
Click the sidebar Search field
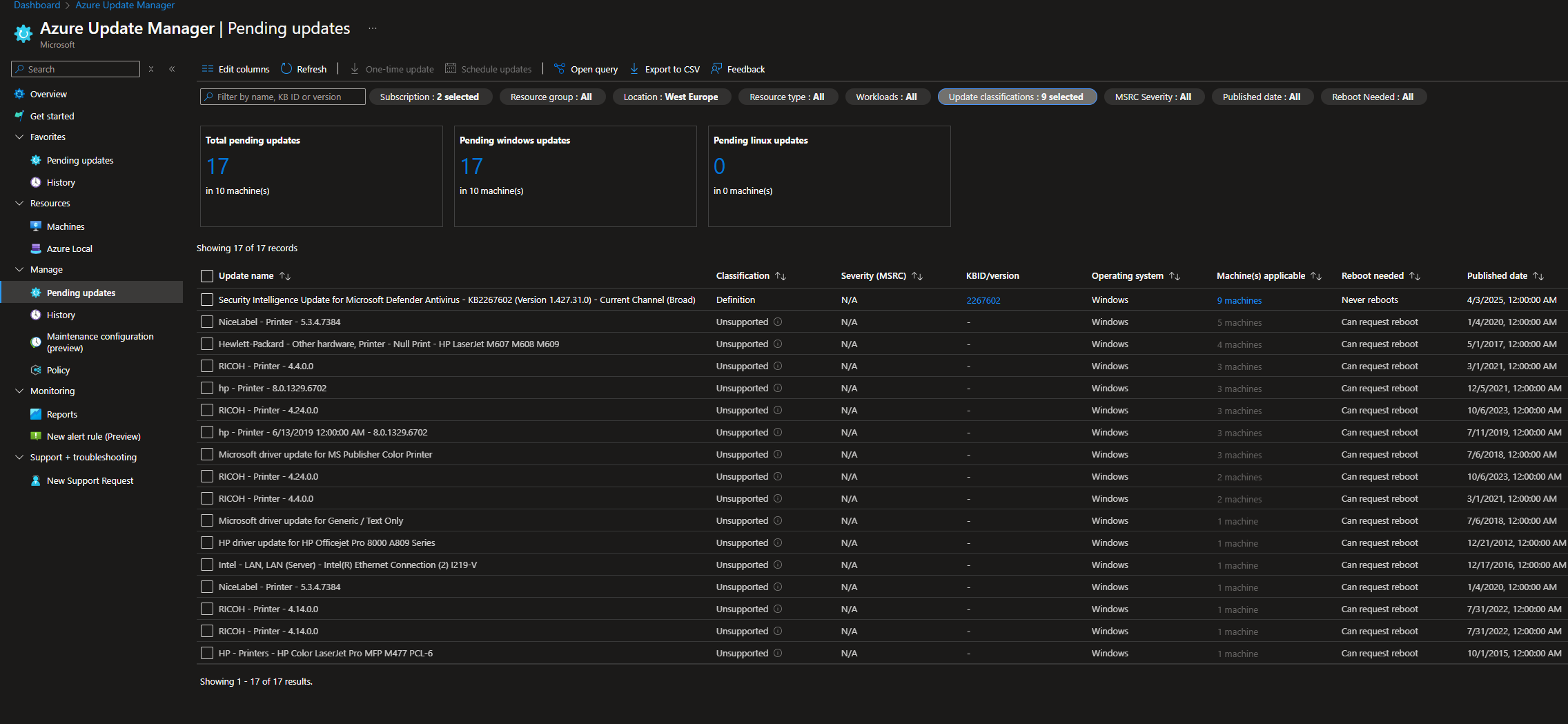click(76, 69)
